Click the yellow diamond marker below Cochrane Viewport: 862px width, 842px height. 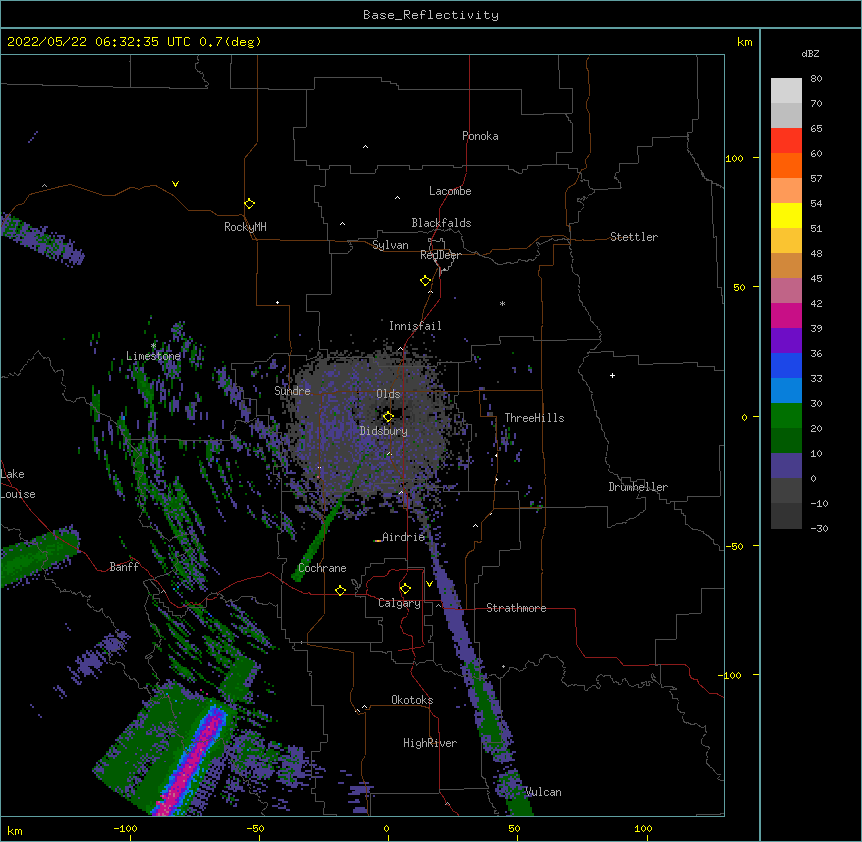[x=340, y=590]
